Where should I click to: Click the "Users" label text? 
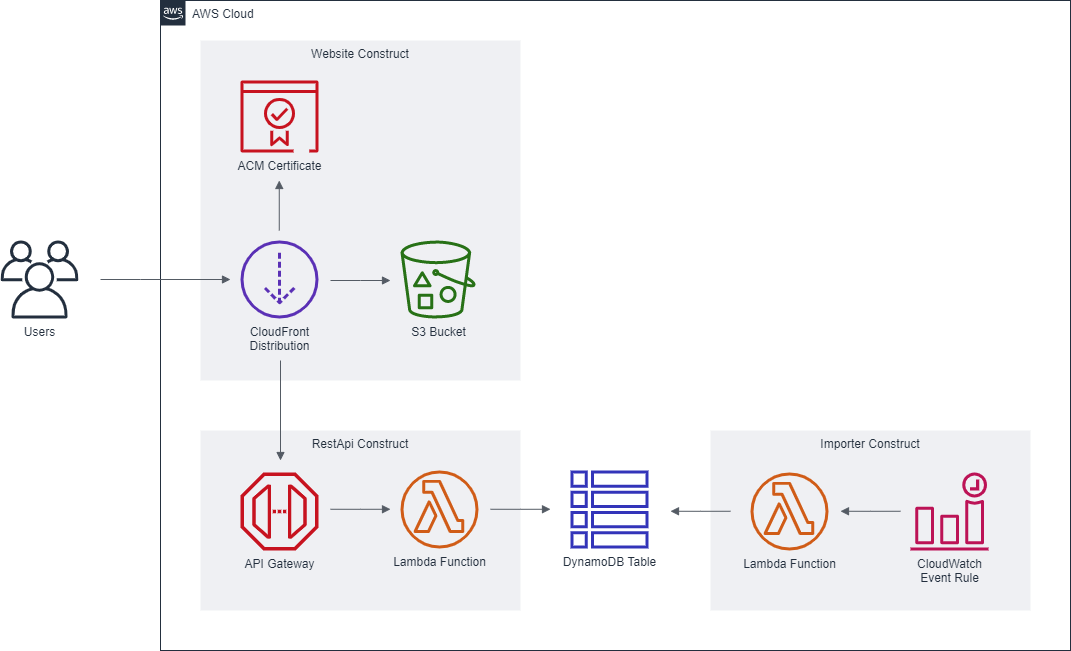click(x=40, y=331)
